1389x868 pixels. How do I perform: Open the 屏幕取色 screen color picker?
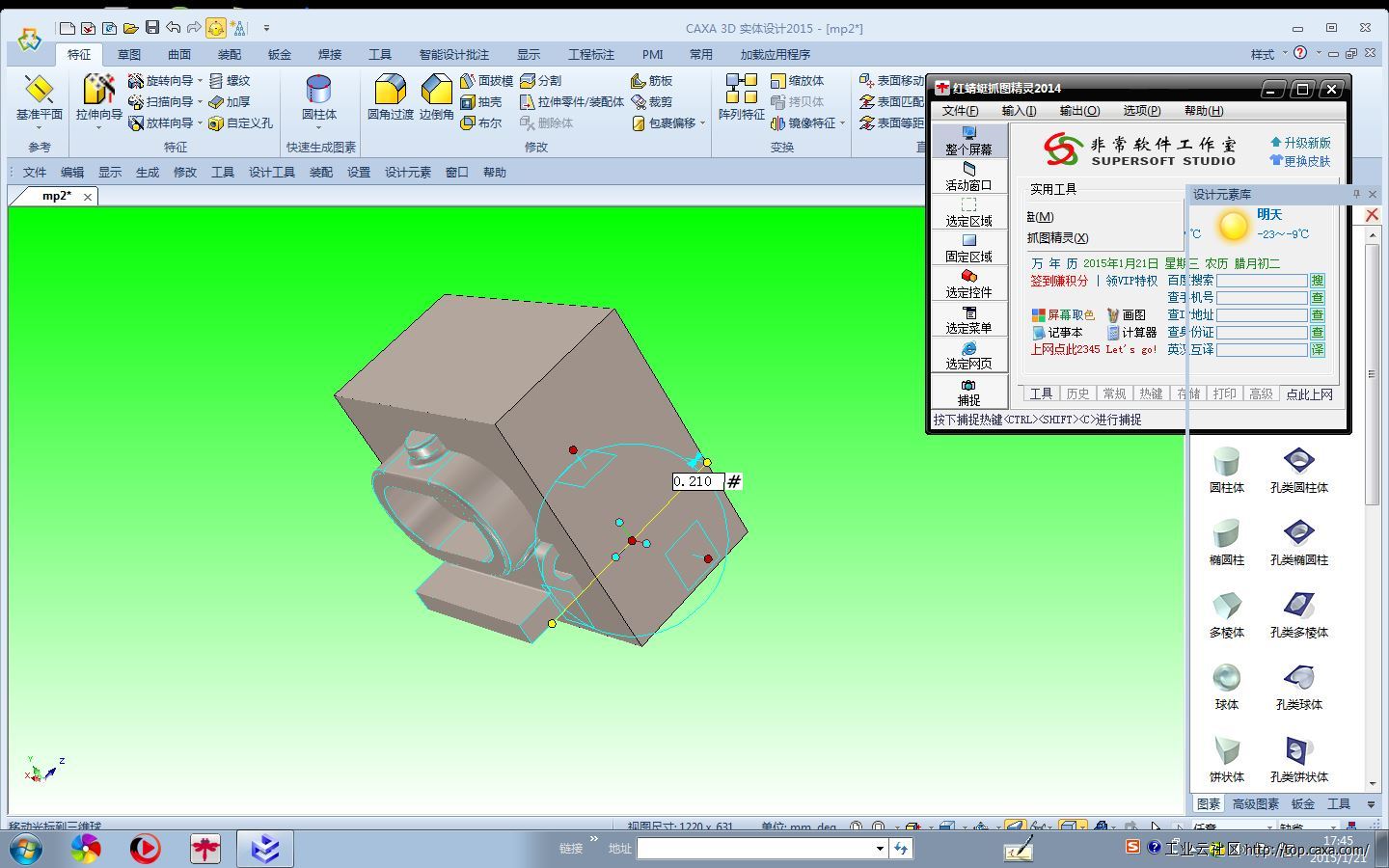[1063, 315]
